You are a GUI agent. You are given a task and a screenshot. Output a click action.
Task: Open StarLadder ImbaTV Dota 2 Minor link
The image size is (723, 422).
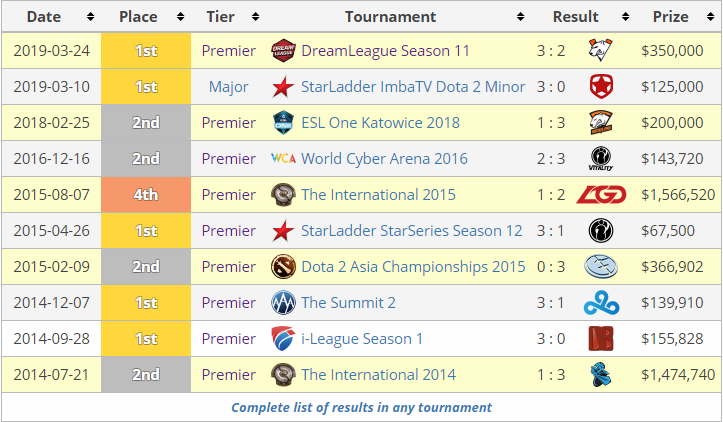click(413, 87)
